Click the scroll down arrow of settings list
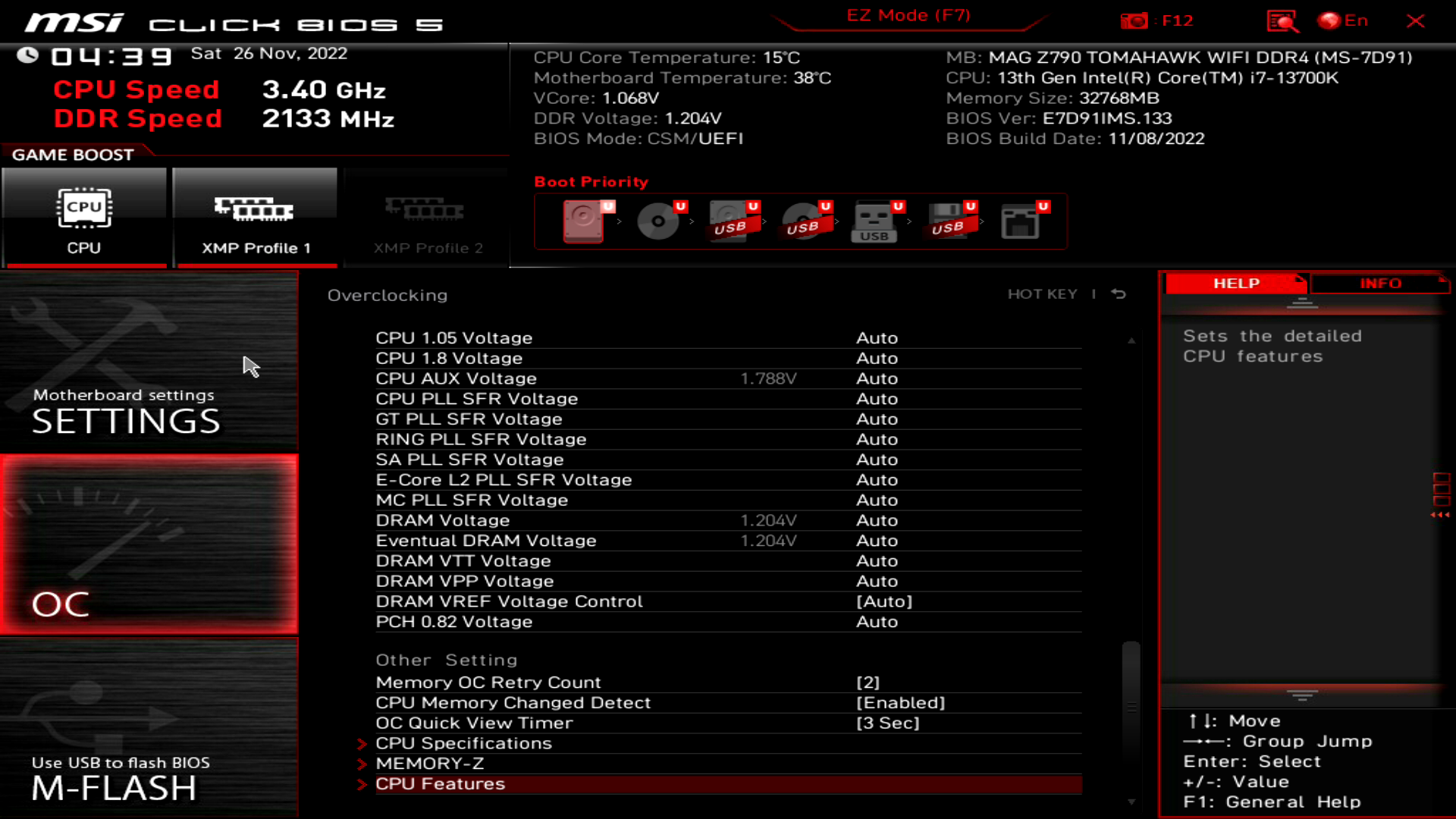Viewport: 1456px width, 819px height. coord(1131,802)
